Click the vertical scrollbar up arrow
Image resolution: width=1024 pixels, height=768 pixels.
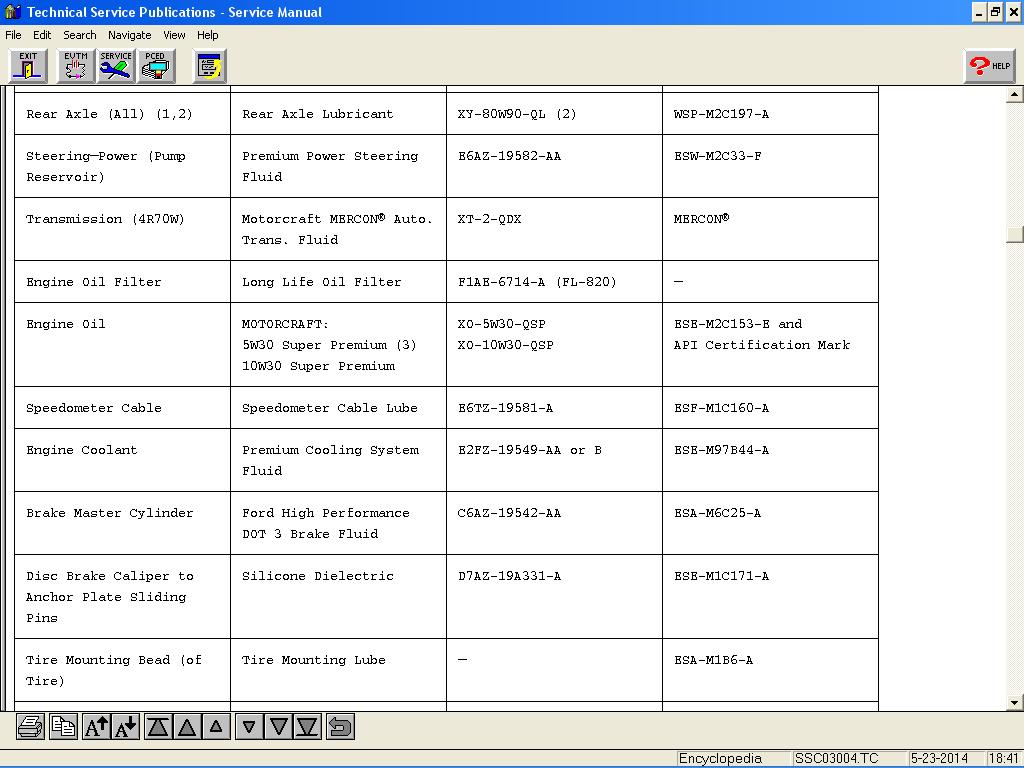(x=1015, y=95)
